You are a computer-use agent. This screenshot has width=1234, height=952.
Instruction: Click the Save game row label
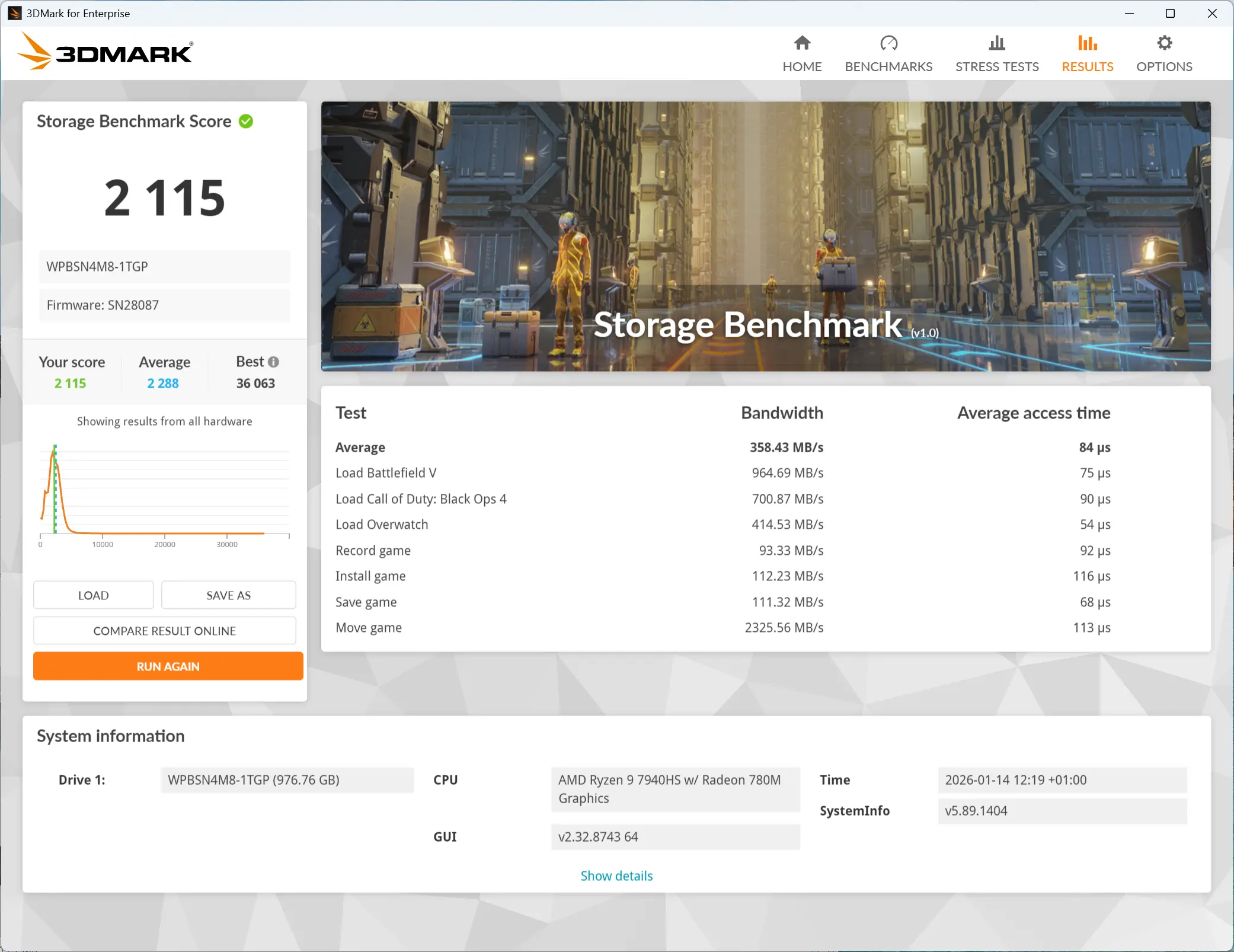[366, 602]
